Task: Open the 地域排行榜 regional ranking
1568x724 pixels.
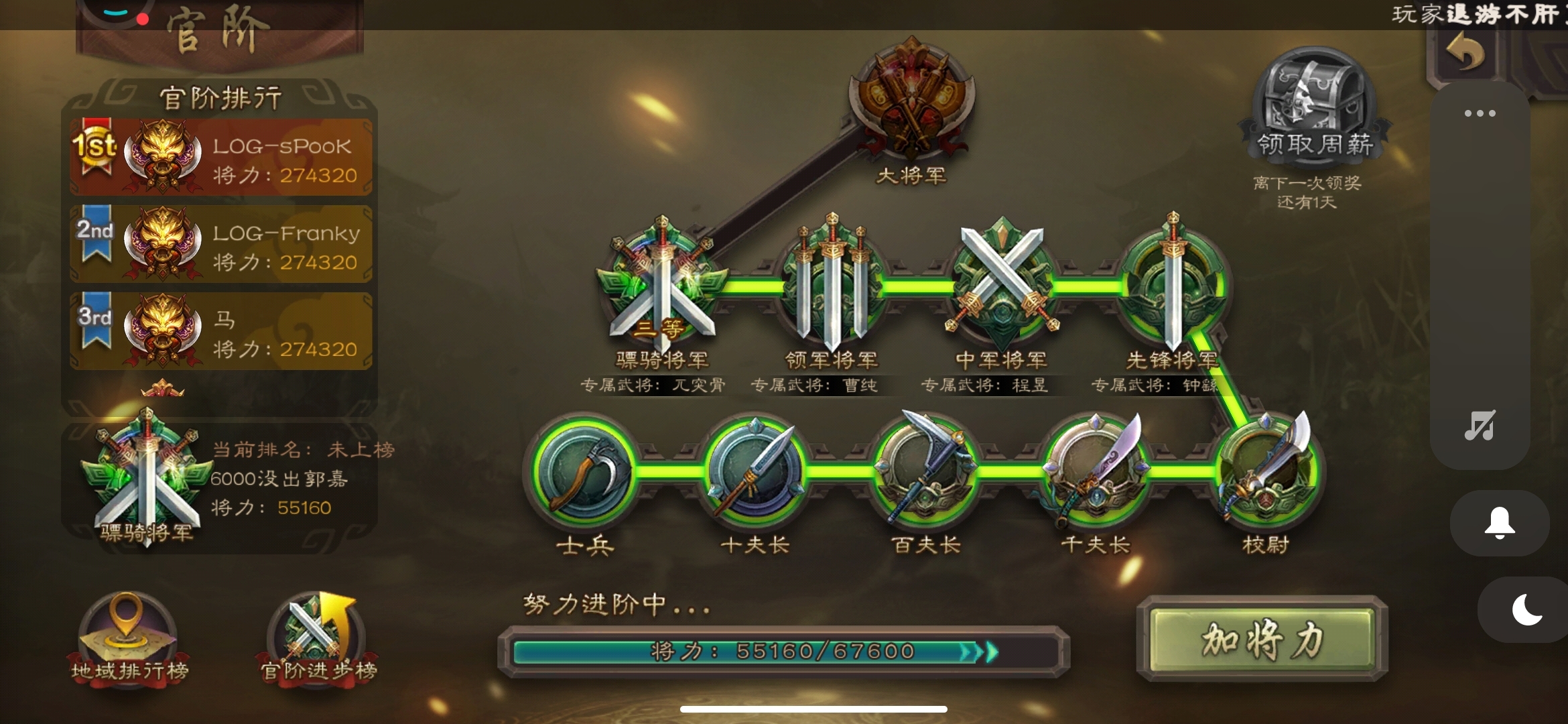Action: tap(129, 637)
